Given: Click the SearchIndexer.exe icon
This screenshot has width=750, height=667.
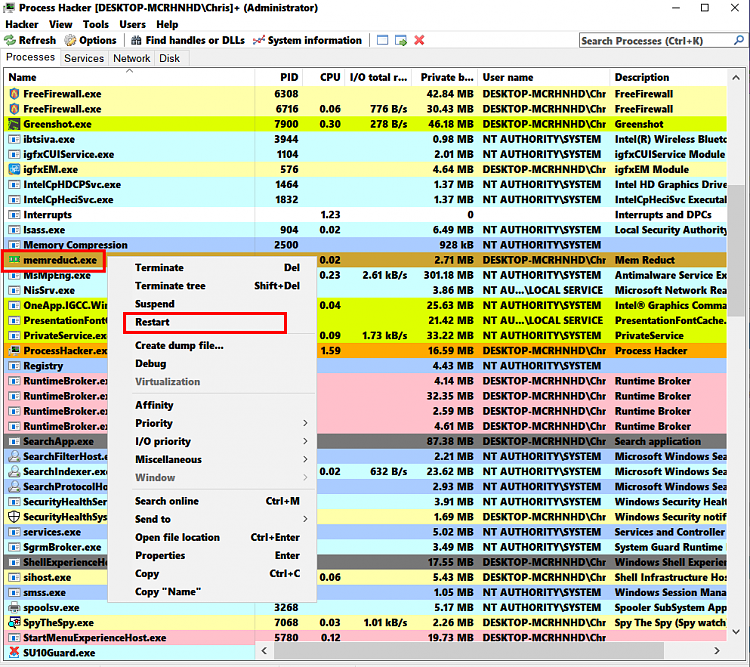Looking at the screenshot, I should point(14,471).
